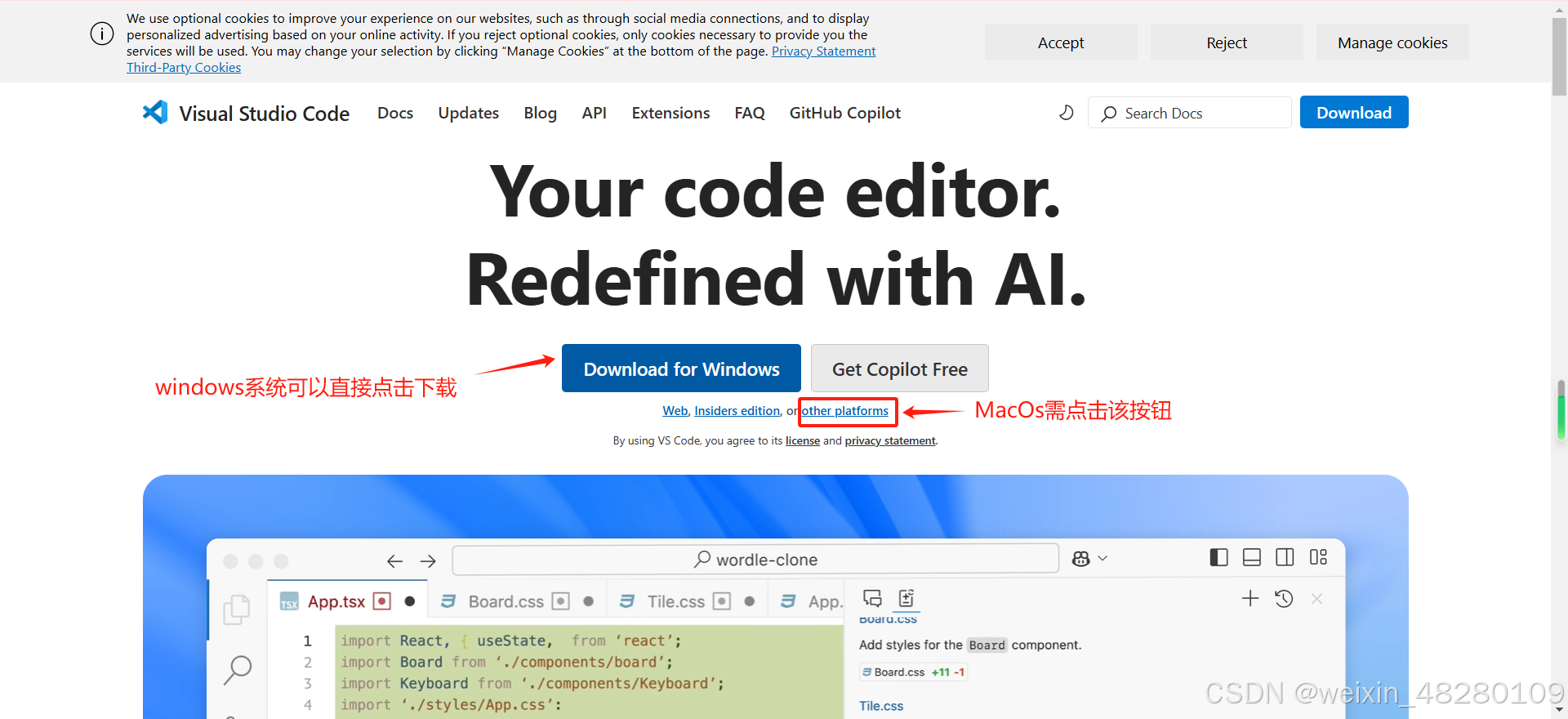This screenshot has width=1568, height=719.
Task: Open the Third-Party Cookies link
Action: click(x=184, y=68)
